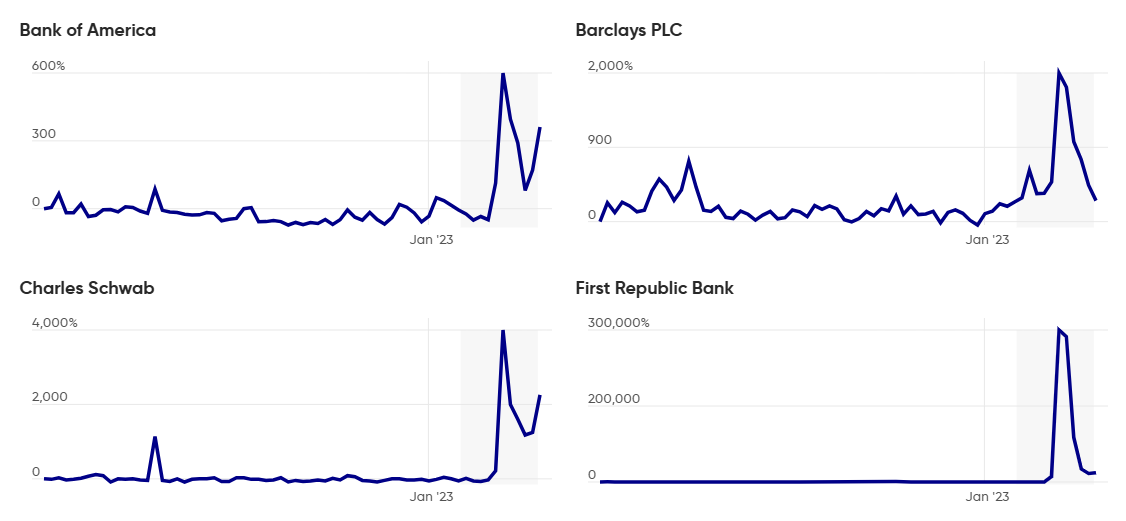Click the highest point on Barclays PLC line
The height and width of the screenshot is (521, 1126).
pos(1058,73)
